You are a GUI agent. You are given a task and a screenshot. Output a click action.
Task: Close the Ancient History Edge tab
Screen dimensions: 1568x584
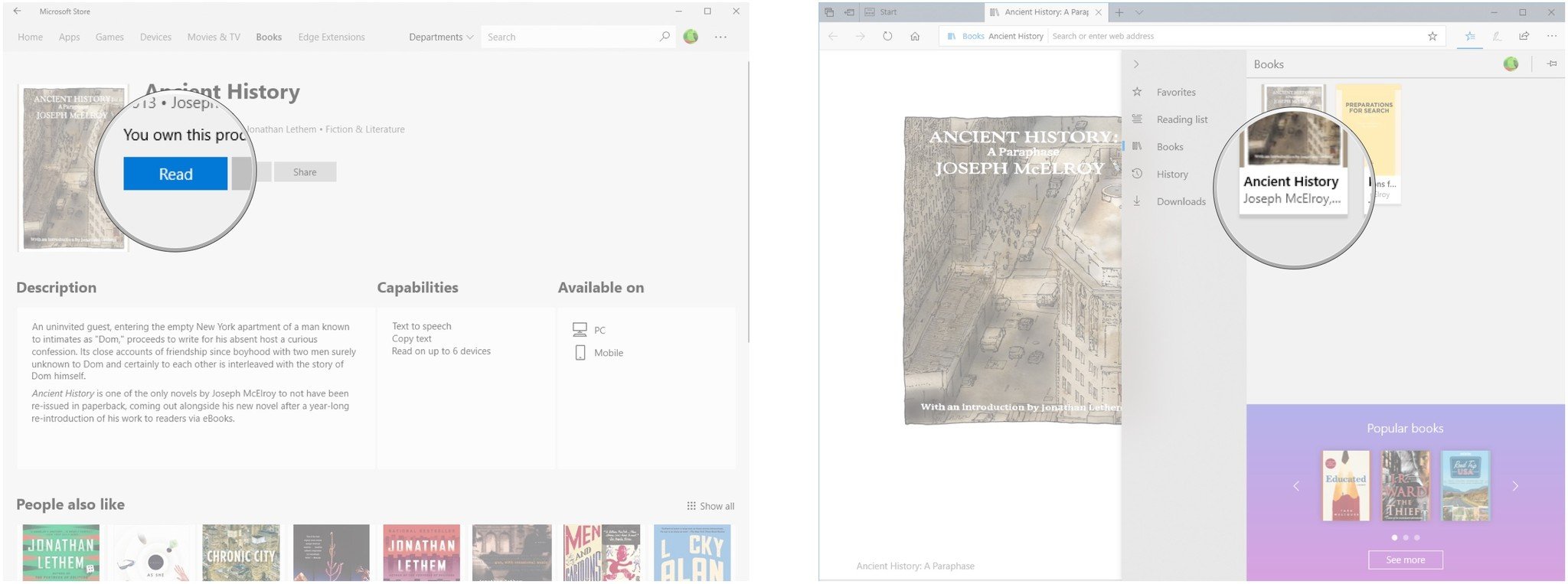click(x=1099, y=12)
